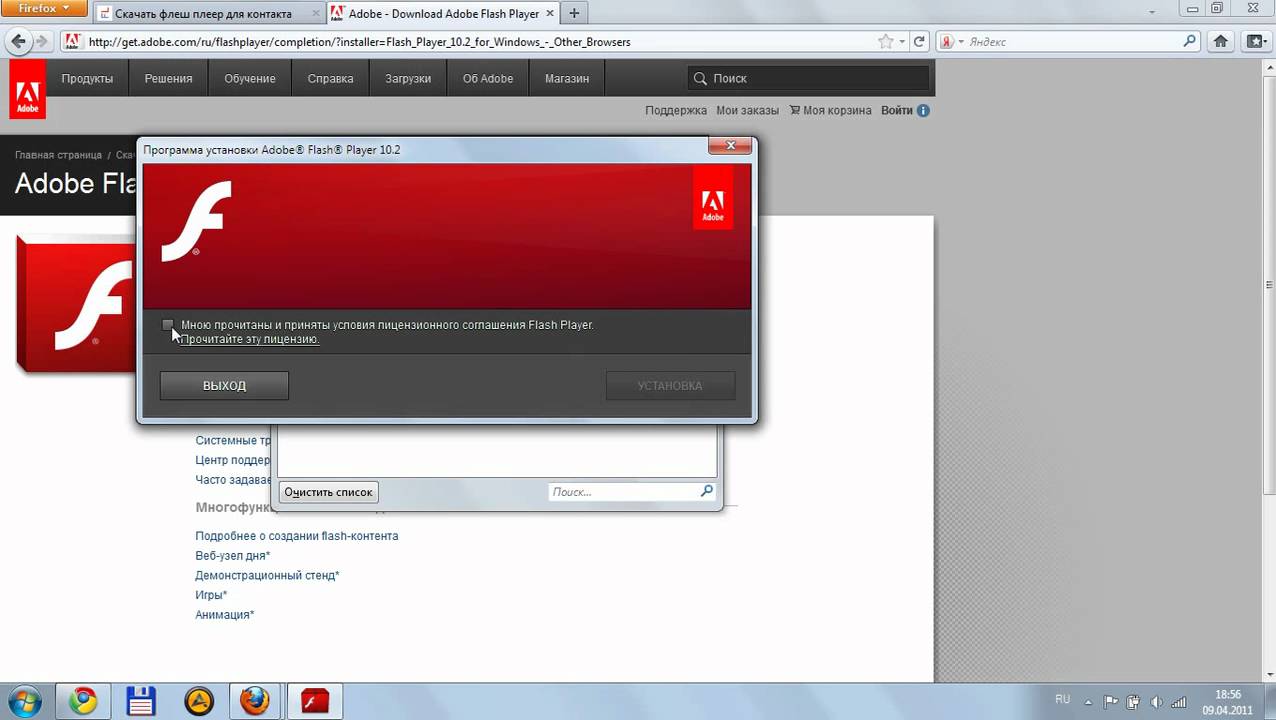Screen dimensions: 1276x720
Task: Open the Моя корзина cart link
Action: (x=830, y=110)
